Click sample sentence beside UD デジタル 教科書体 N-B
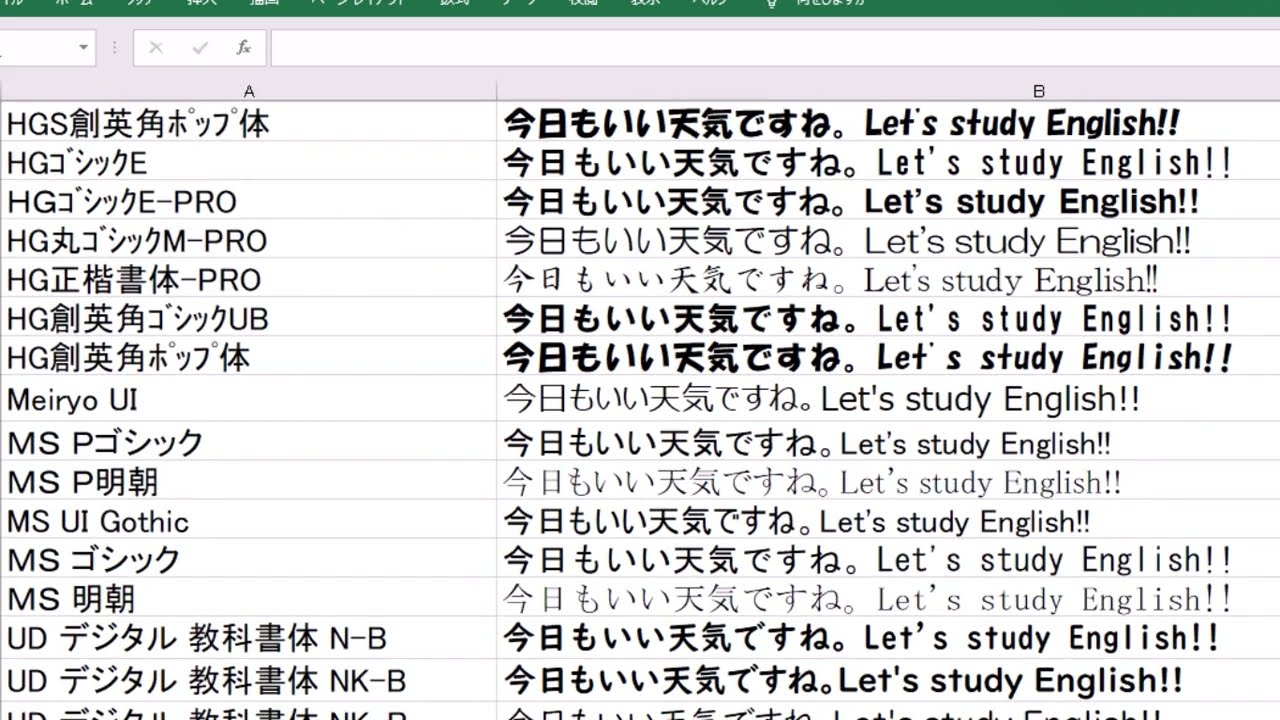The image size is (1280, 720). (x=862, y=638)
